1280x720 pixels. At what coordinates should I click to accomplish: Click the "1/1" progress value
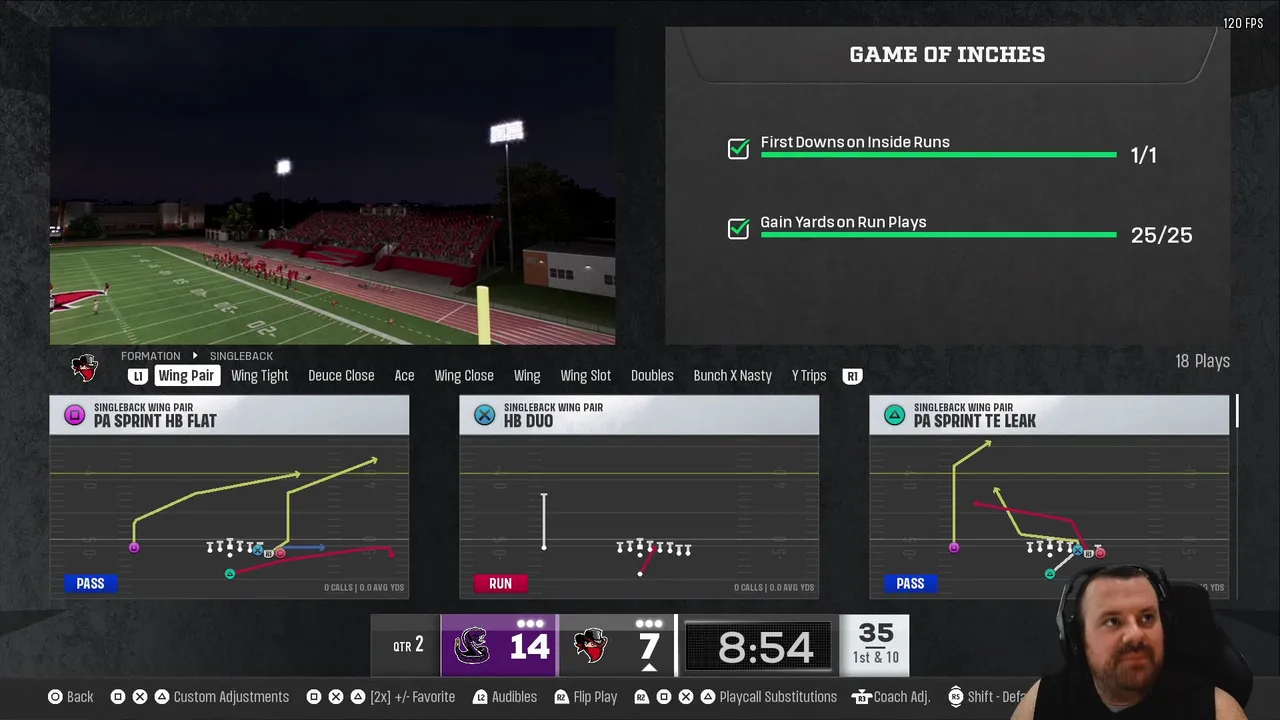(x=1143, y=155)
